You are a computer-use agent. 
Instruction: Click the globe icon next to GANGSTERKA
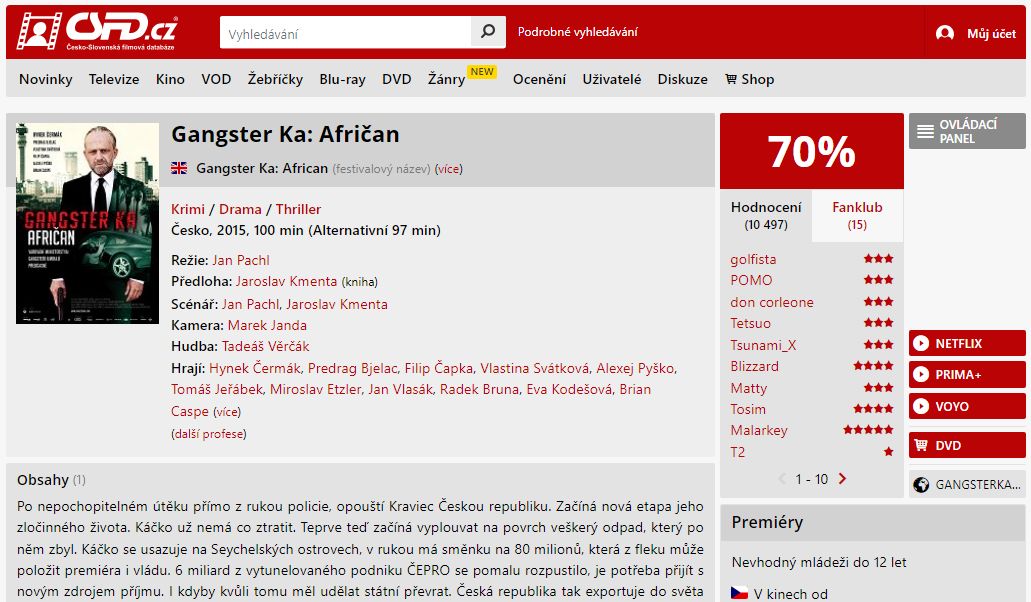(921, 484)
